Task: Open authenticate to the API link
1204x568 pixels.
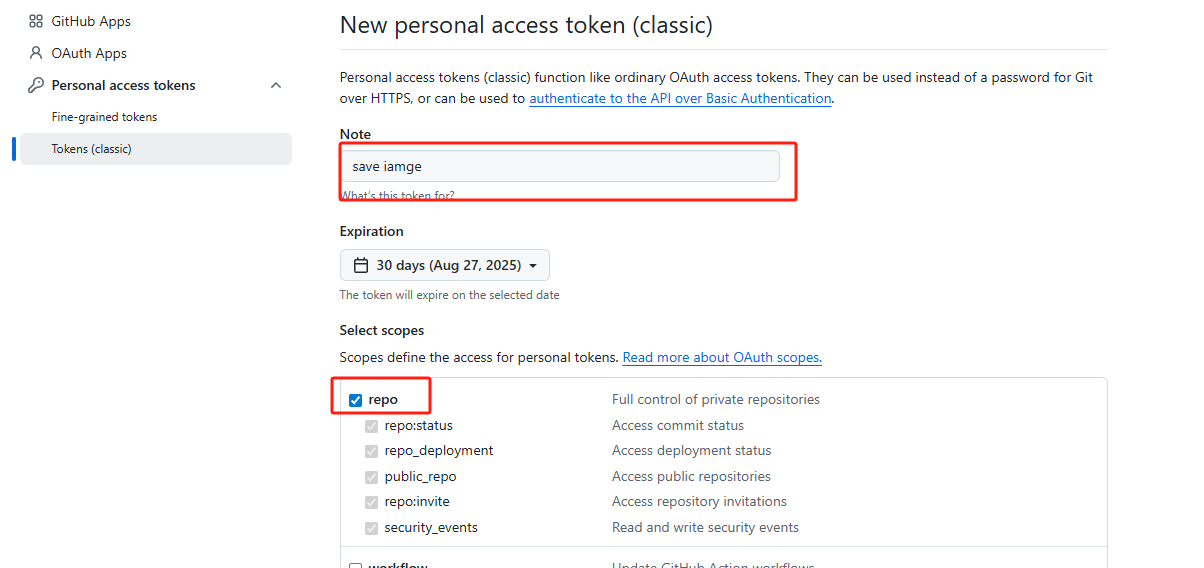Action: coord(680,99)
